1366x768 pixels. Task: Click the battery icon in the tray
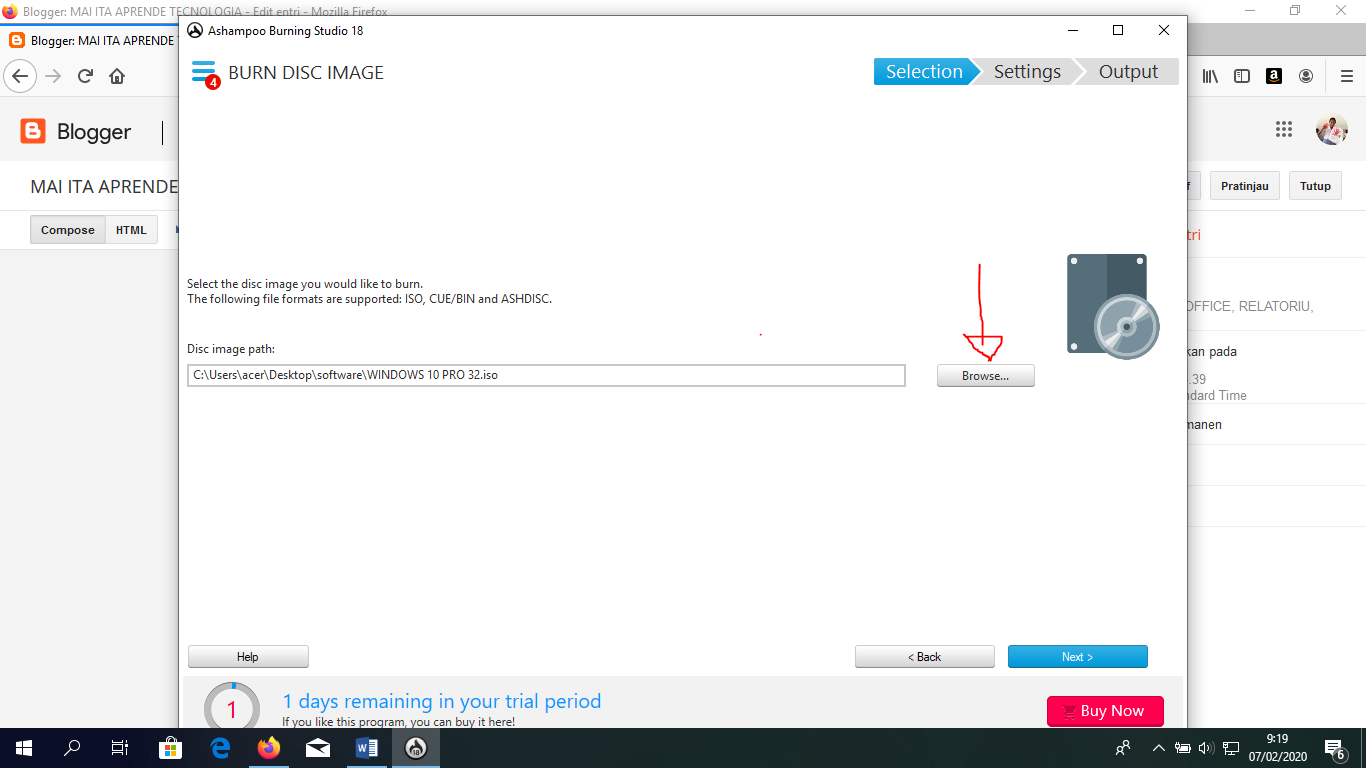pos(1183,748)
